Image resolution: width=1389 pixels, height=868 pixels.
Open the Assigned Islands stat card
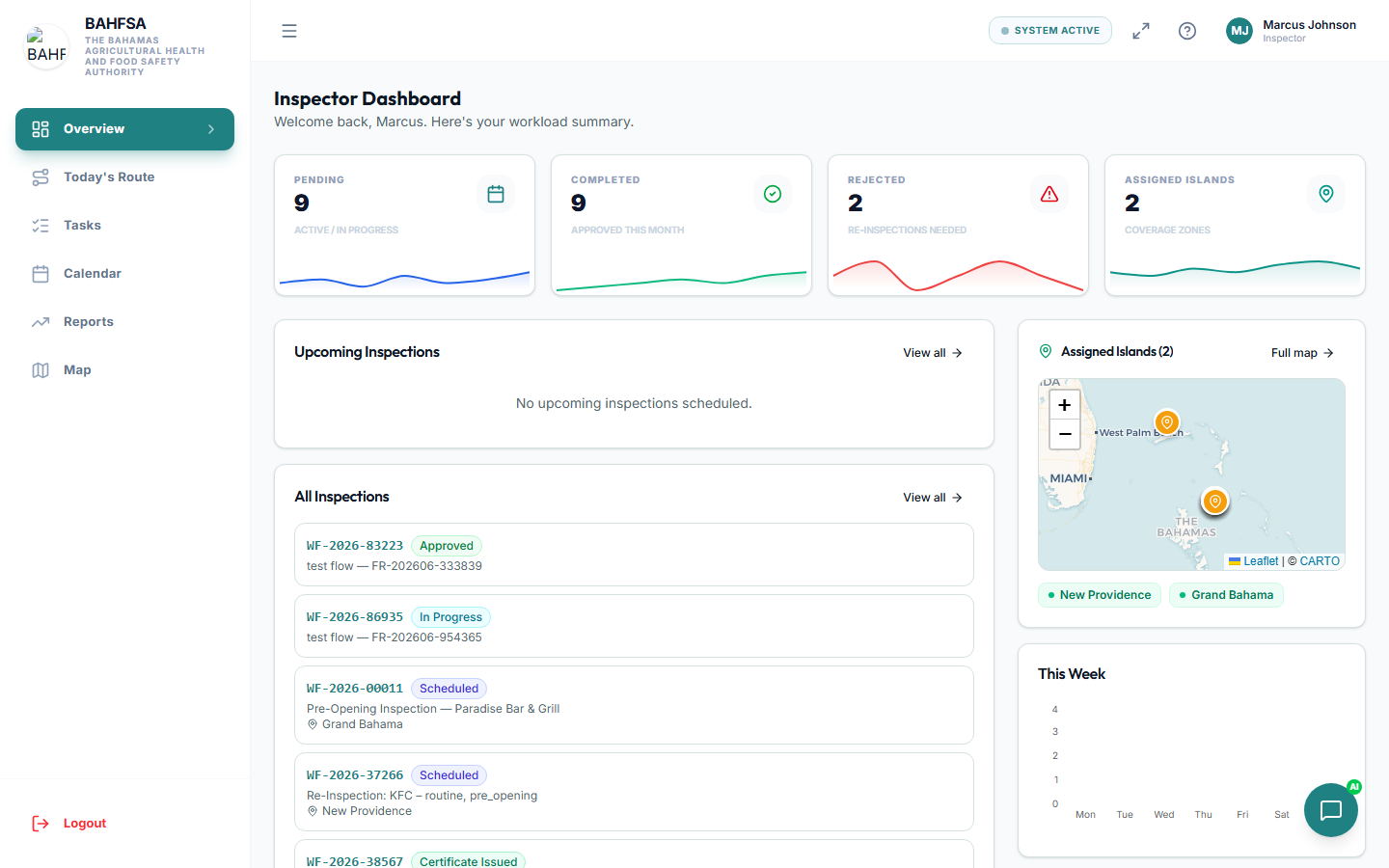pyautogui.click(x=1235, y=226)
